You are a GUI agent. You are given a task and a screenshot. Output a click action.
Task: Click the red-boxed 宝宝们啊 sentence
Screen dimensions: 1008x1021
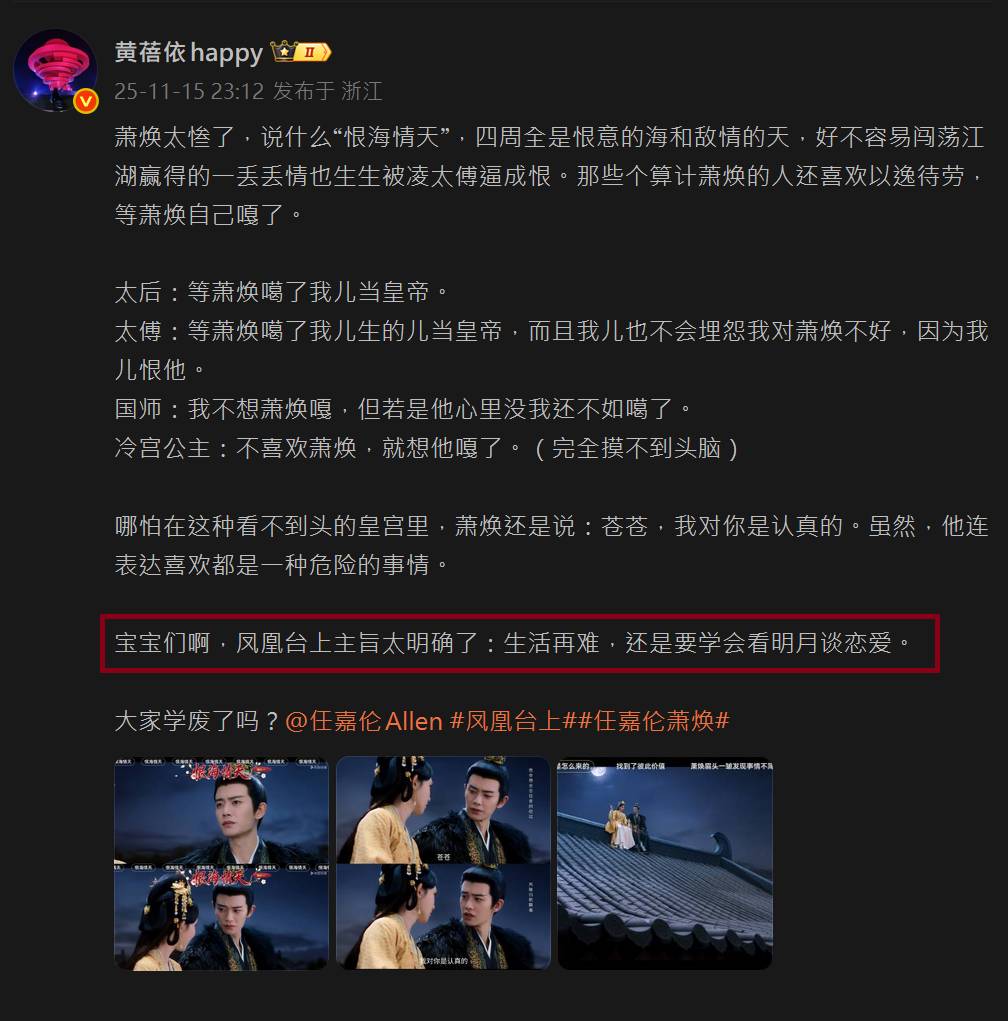pyautogui.click(x=514, y=643)
